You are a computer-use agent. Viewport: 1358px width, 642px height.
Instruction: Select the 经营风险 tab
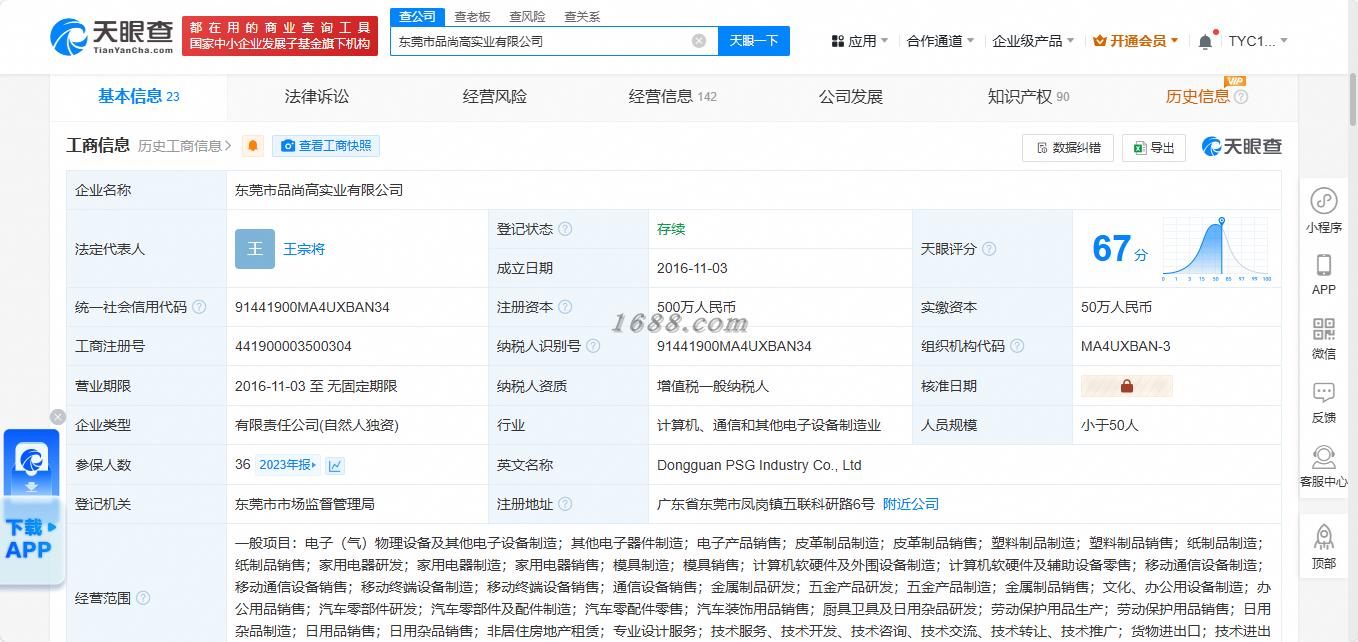495,97
